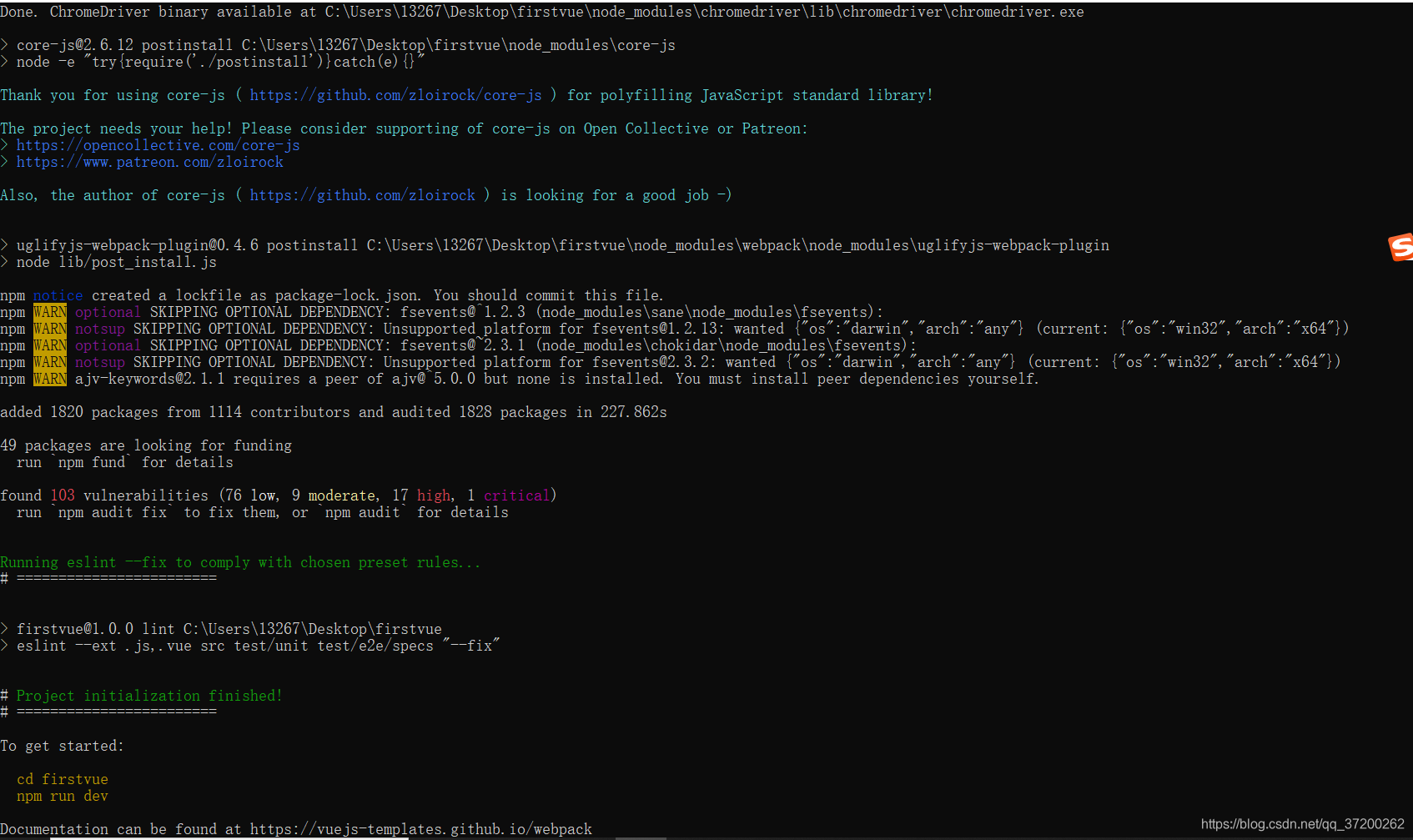Click the 'fsevents@2.3.2' unsupported platform warning
This screenshot has width=1413, height=840.
point(670,362)
